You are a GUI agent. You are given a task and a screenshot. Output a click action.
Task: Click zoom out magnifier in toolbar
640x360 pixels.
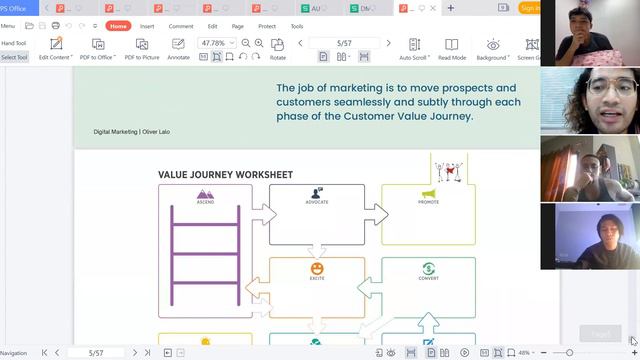246,43
